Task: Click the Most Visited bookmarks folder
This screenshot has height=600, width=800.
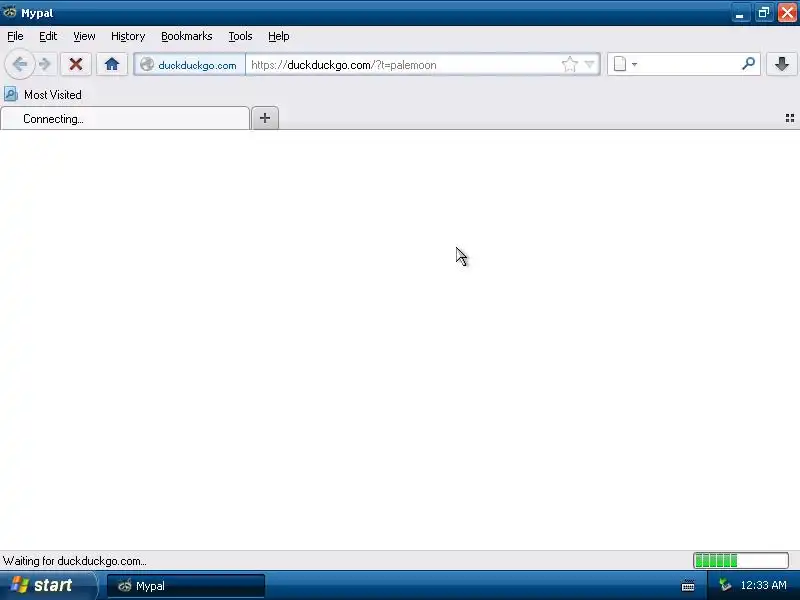Action: click(43, 94)
